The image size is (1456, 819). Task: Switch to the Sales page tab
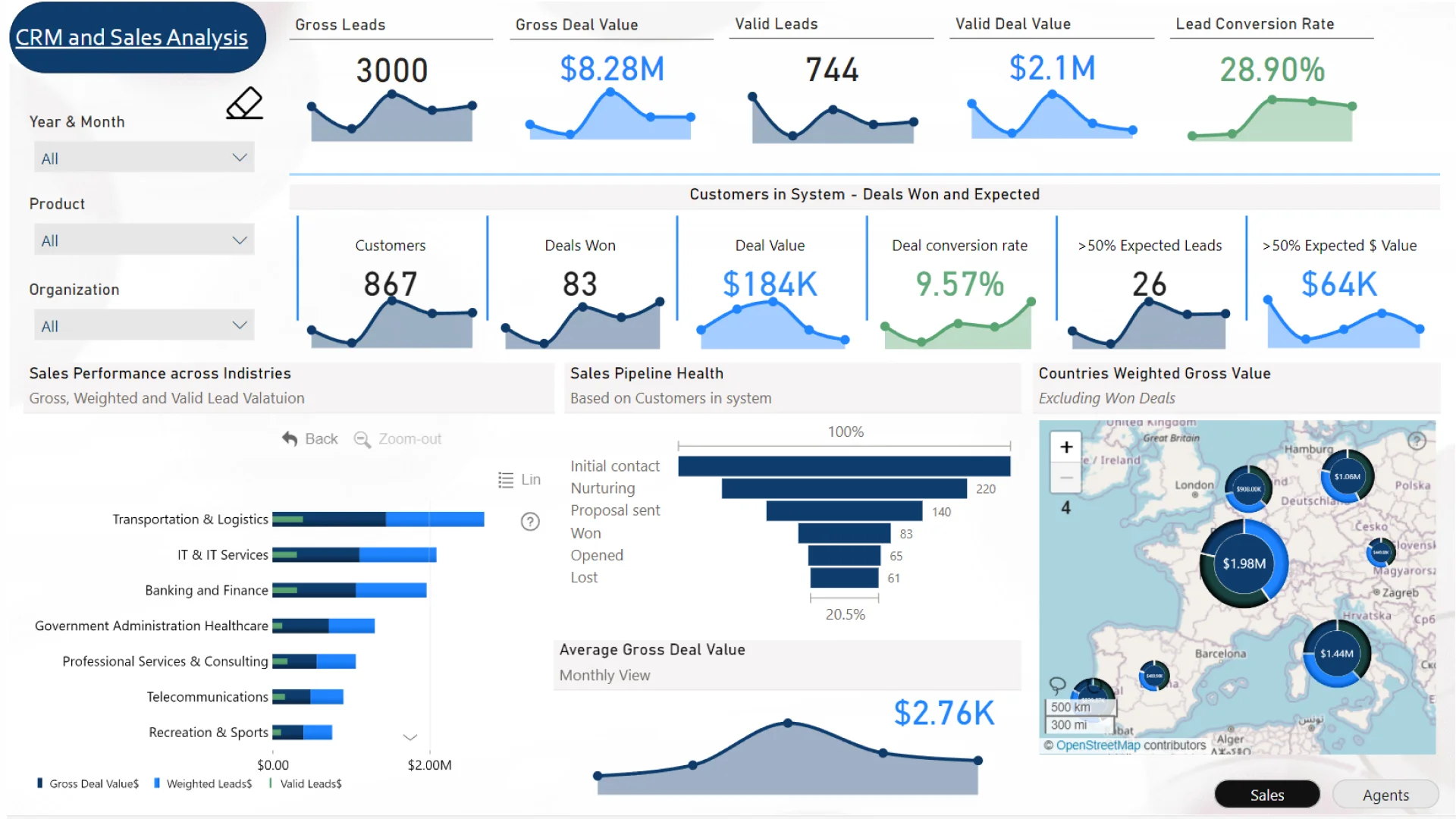pyautogui.click(x=1267, y=794)
